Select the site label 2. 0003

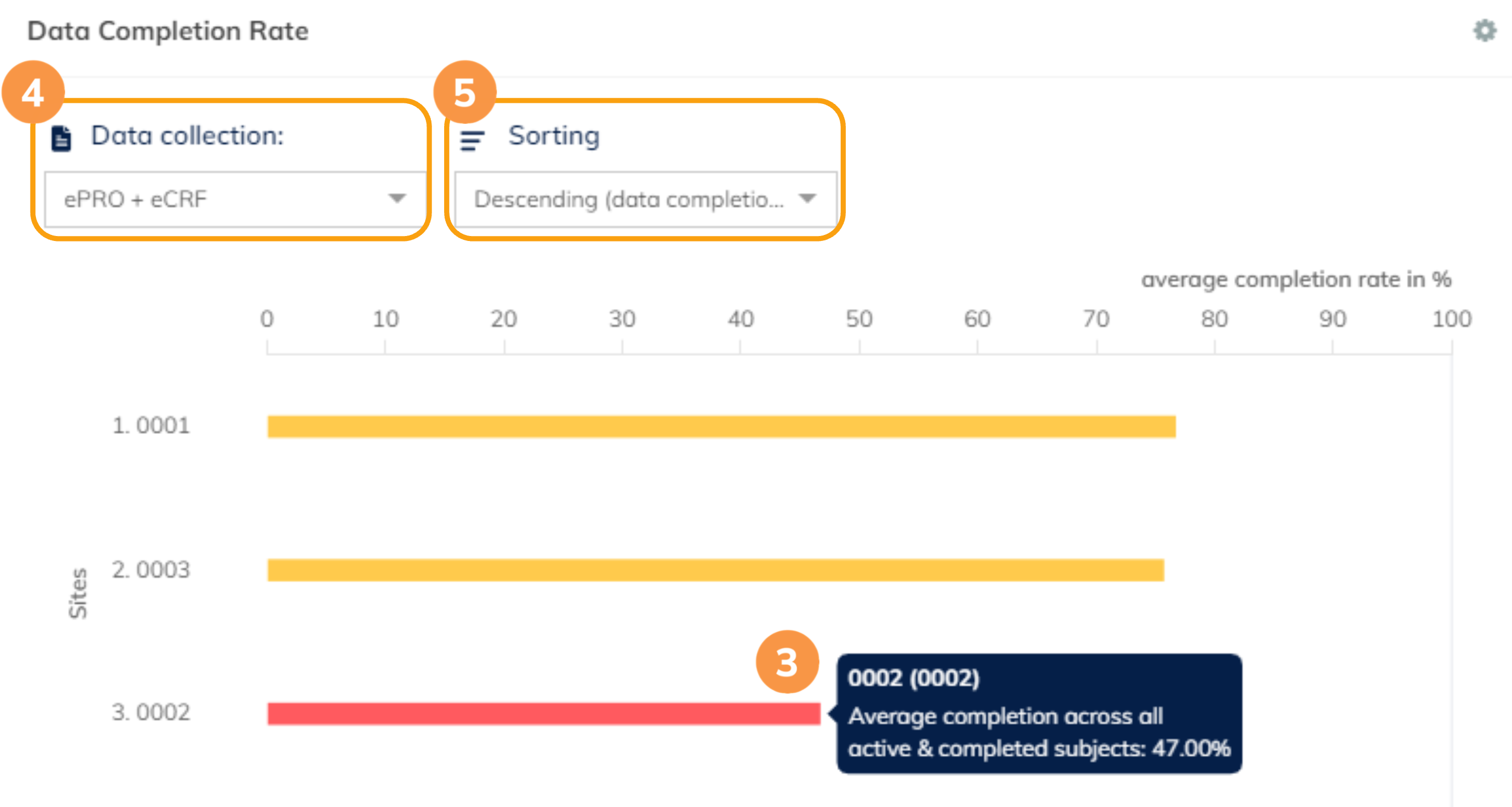coord(151,570)
